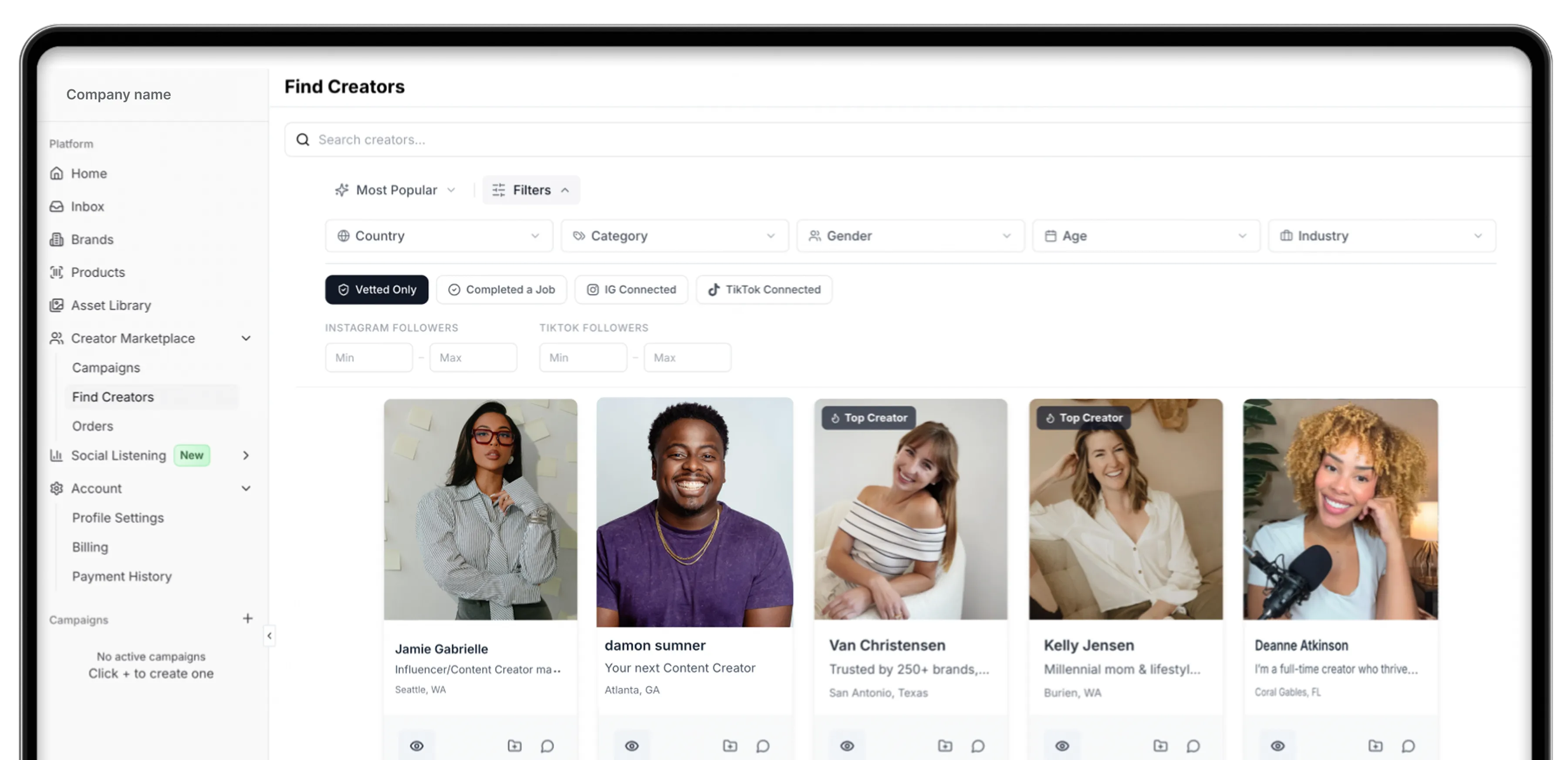Open the Brands section
Viewport: 1568px width, 760px height.
tap(92, 239)
